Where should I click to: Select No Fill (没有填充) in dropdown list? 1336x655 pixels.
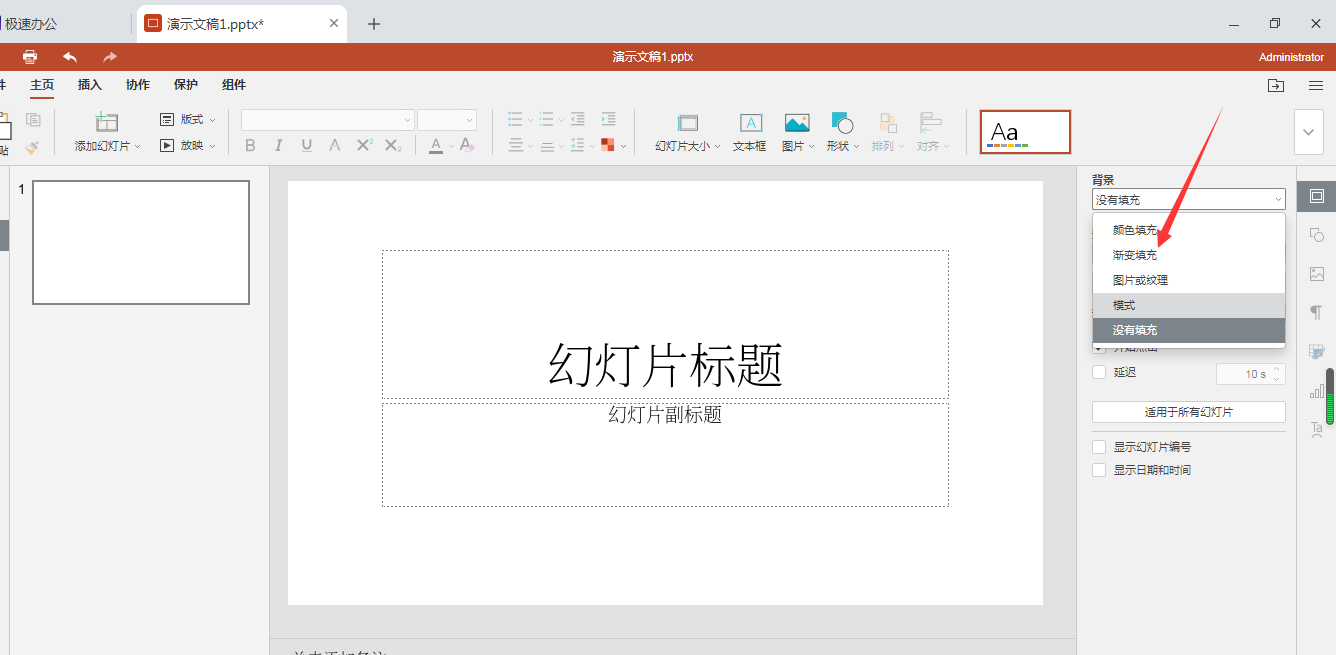[1188, 330]
